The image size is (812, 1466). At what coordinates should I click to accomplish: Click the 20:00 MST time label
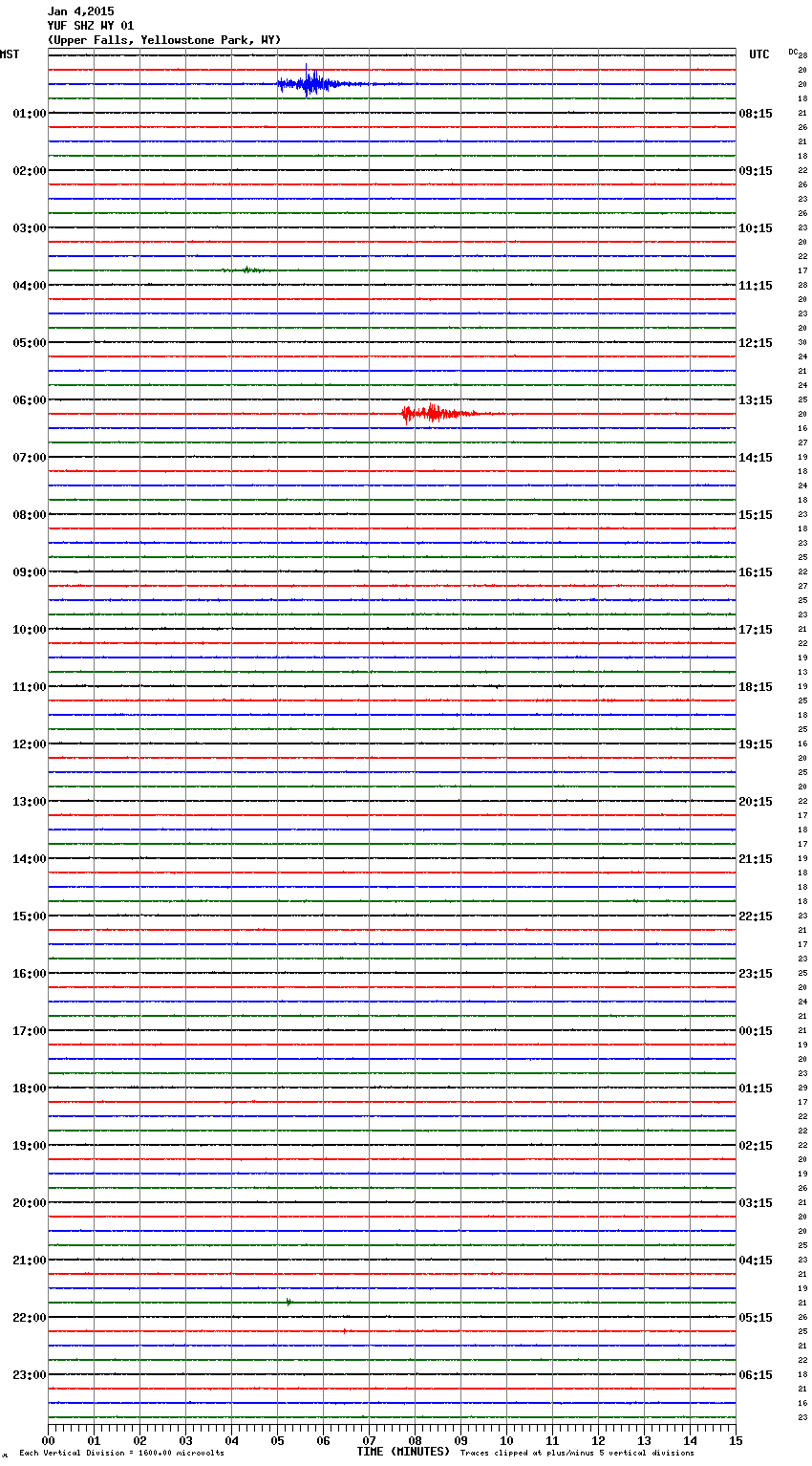(x=30, y=1203)
